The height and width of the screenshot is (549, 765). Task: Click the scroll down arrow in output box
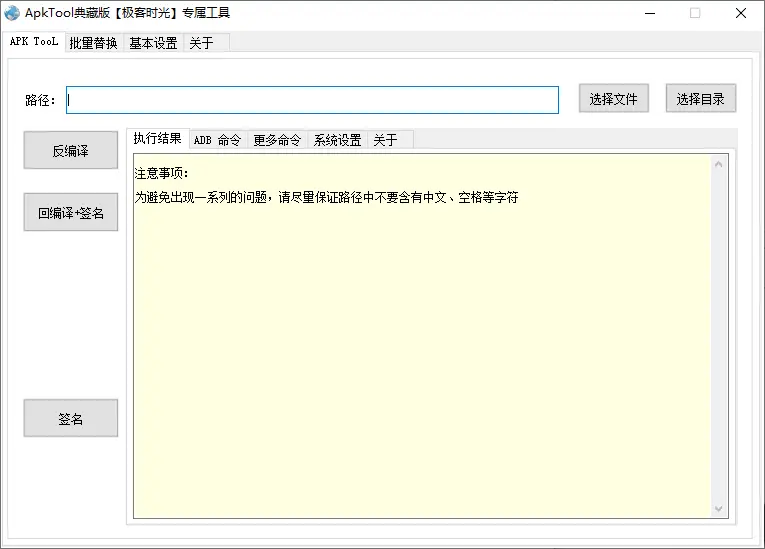pos(719,508)
